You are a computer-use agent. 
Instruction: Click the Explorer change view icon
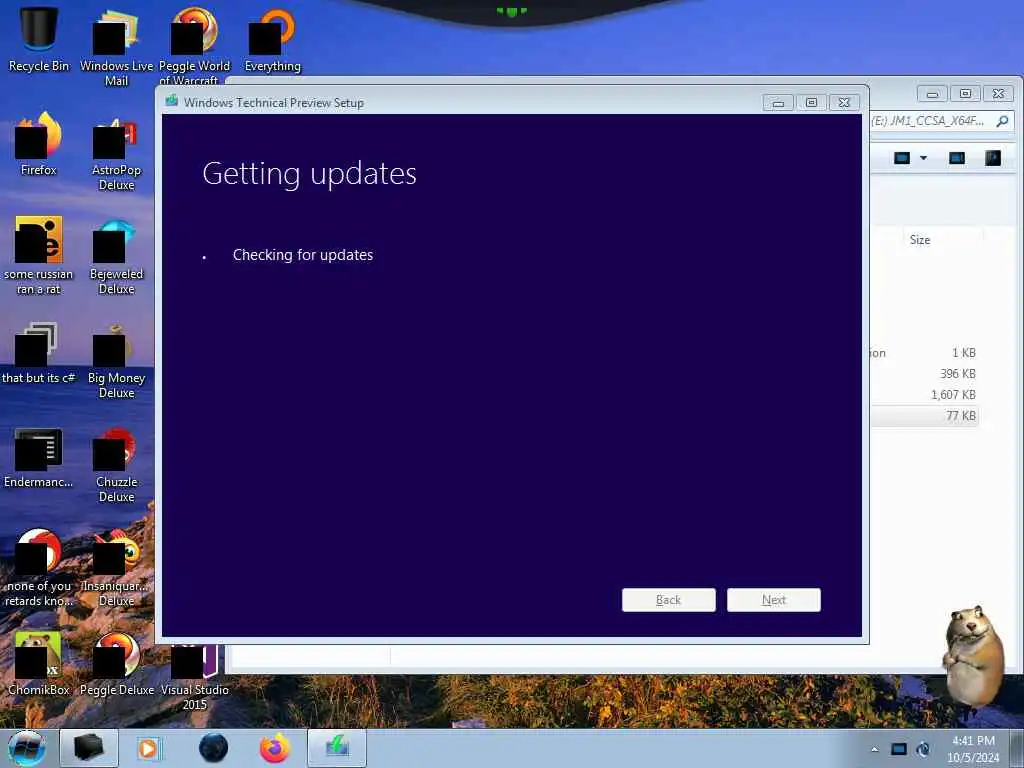click(902, 158)
